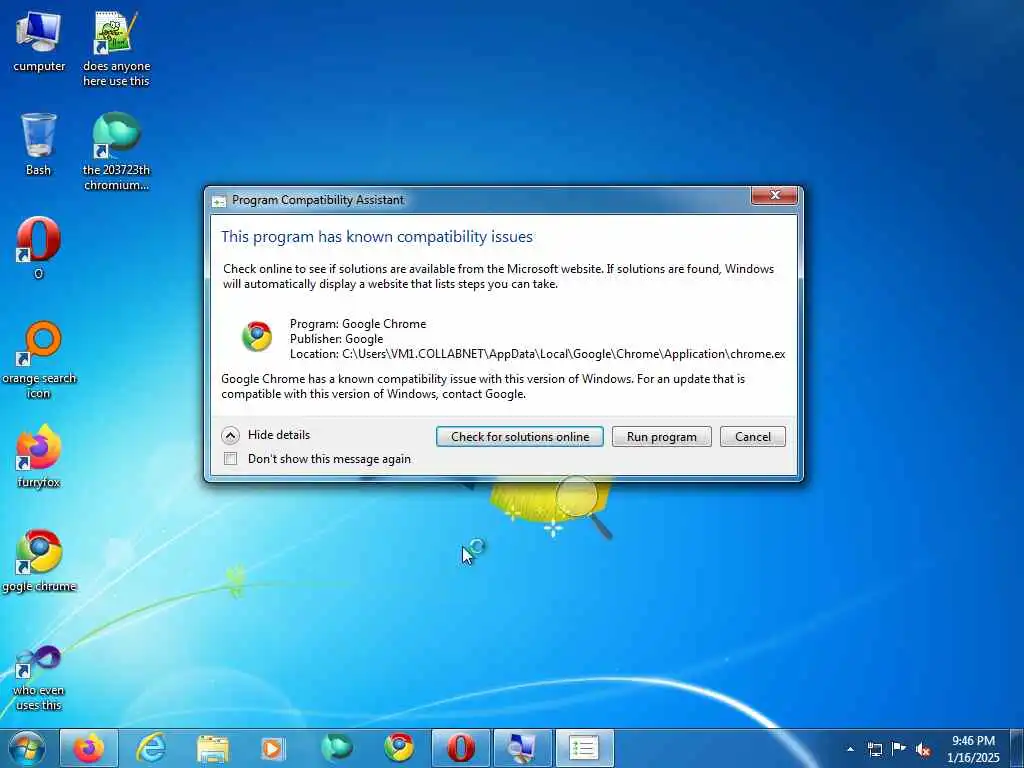Open Internet Explorer from the taskbar
The image size is (1024, 768).
click(x=150, y=748)
